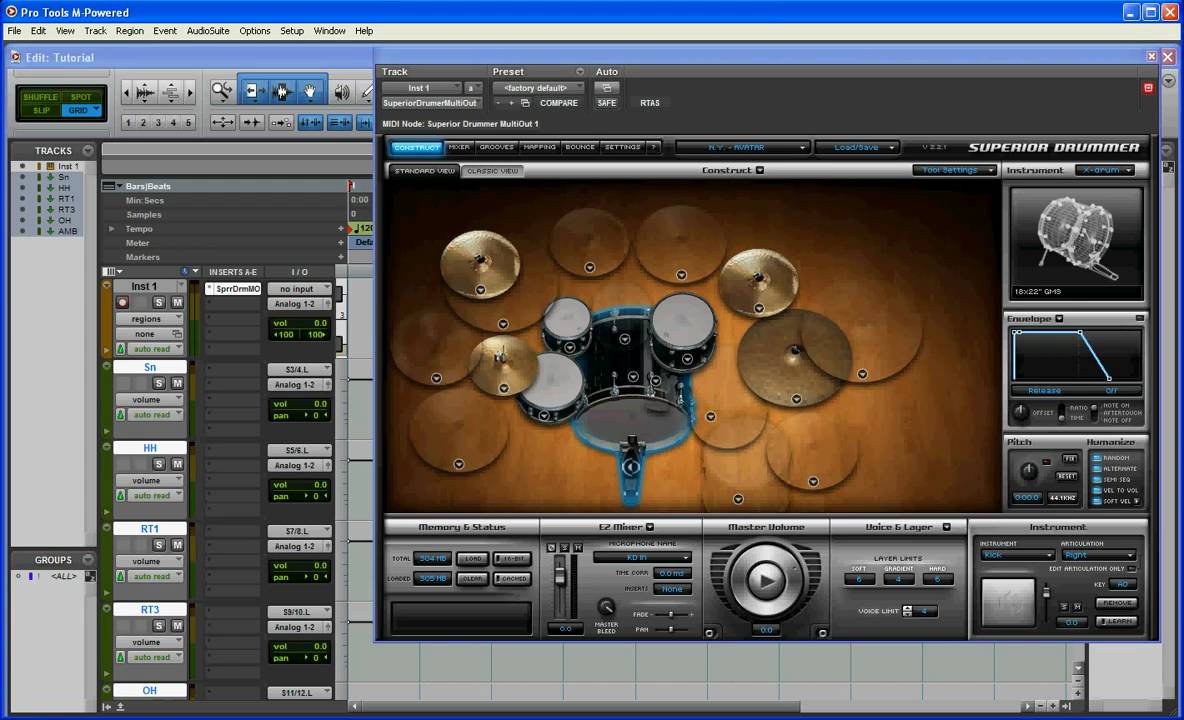Click the horizontal audio zoom waveform icon

[x=145, y=93]
